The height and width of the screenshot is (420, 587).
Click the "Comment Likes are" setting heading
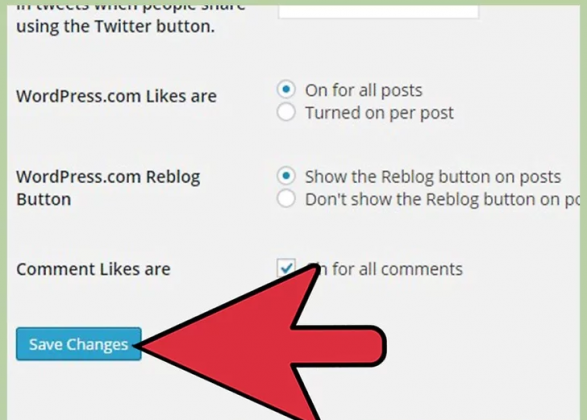[x=93, y=269]
